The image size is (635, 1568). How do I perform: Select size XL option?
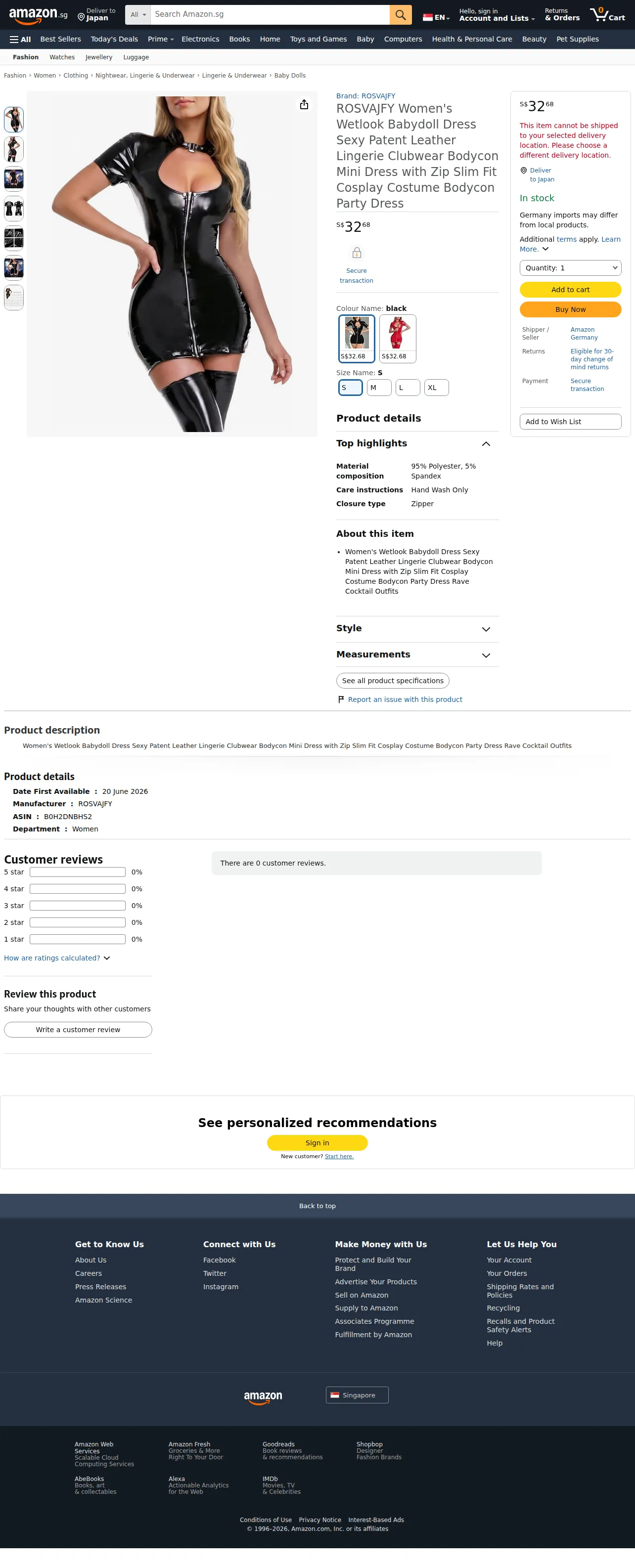(437, 388)
